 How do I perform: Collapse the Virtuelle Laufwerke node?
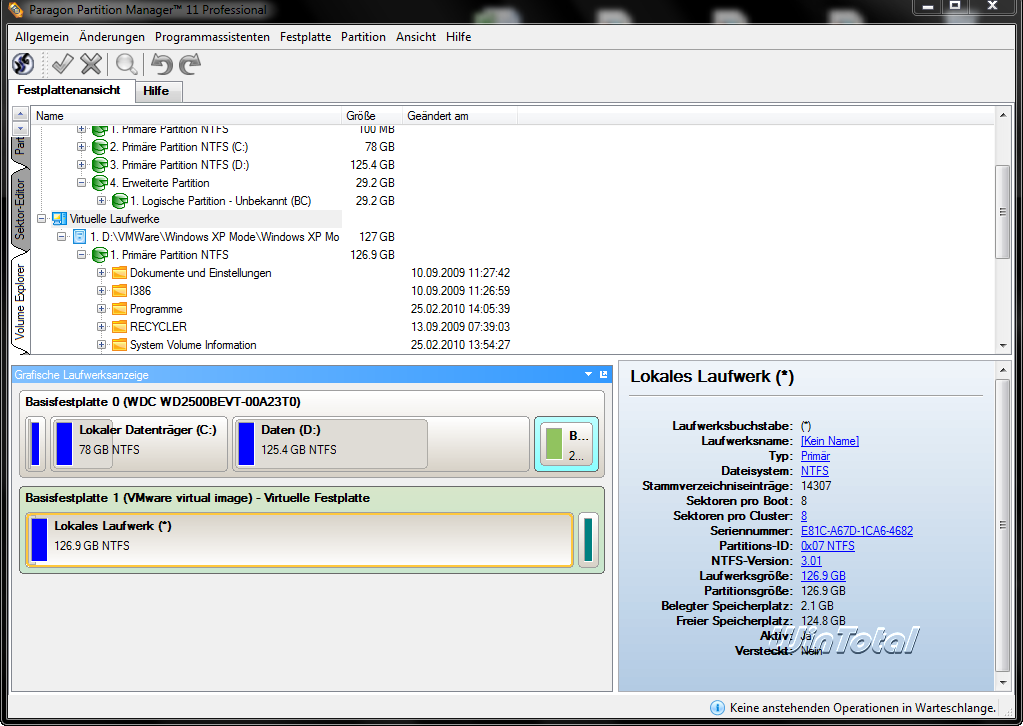coord(42,219)
